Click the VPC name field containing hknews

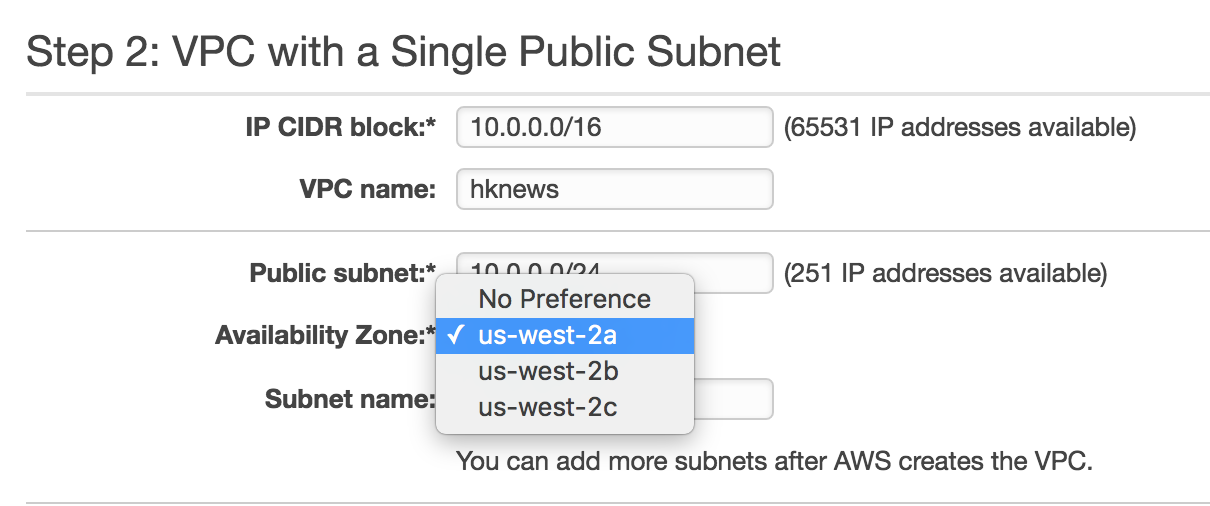coord(614,189)
